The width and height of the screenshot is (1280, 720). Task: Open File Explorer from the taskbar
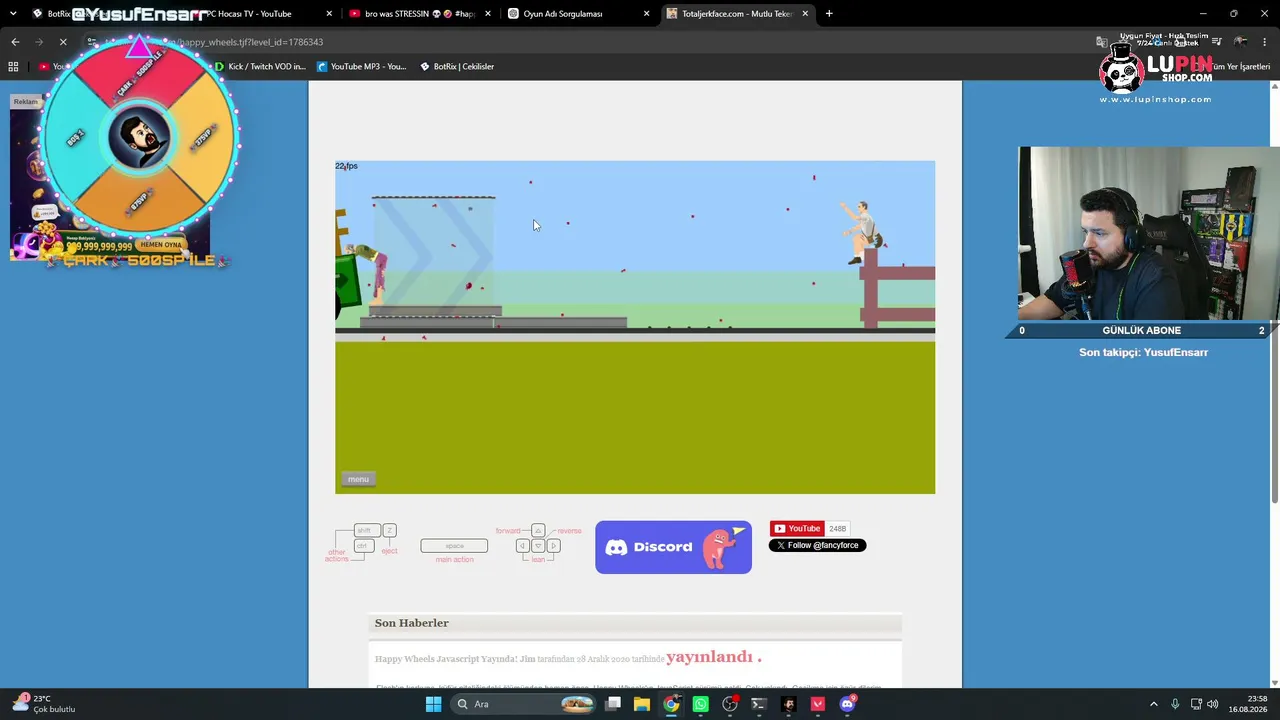click(x=642, y=704)
